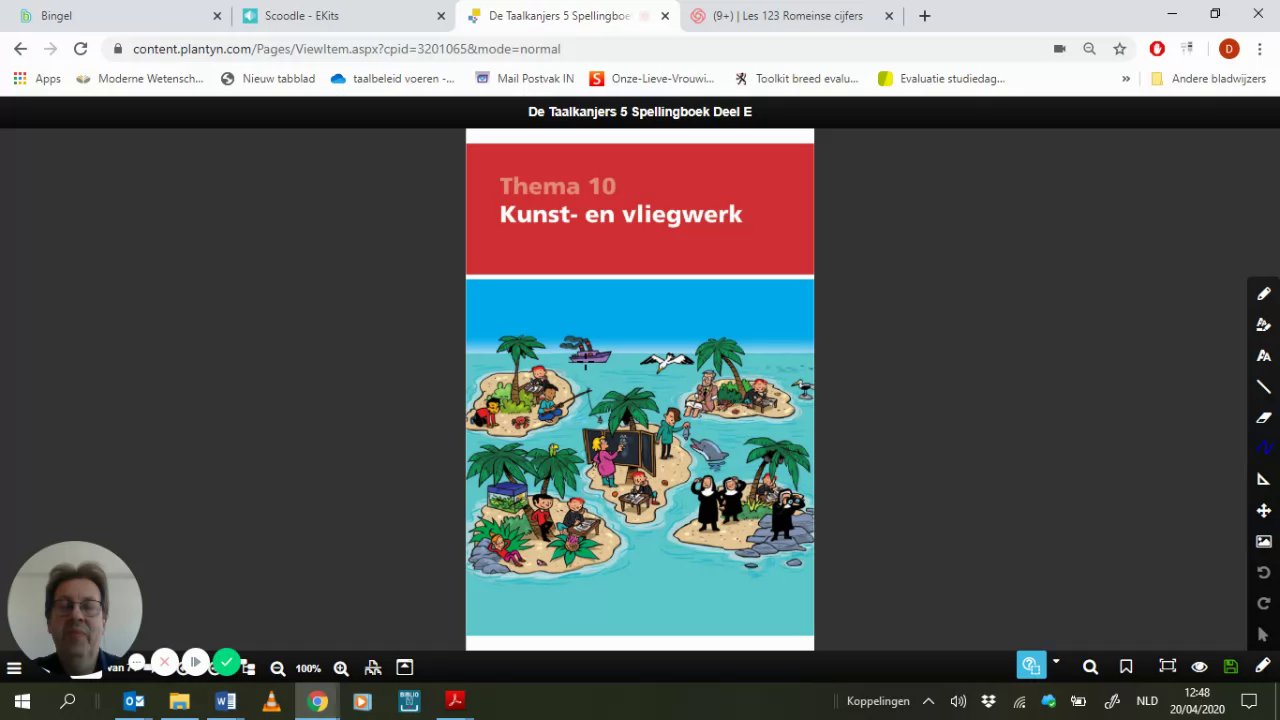
Task: Select the straight line tool
Action: [x=1263, y=387]
